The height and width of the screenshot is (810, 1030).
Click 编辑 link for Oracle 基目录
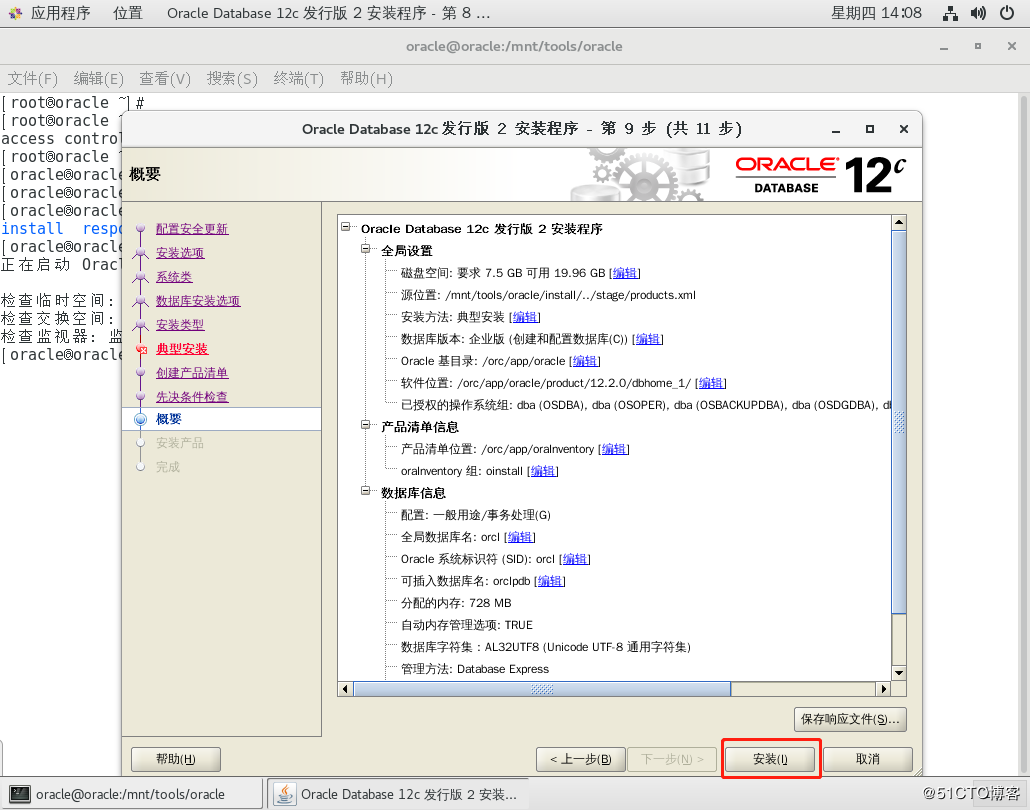585,361
